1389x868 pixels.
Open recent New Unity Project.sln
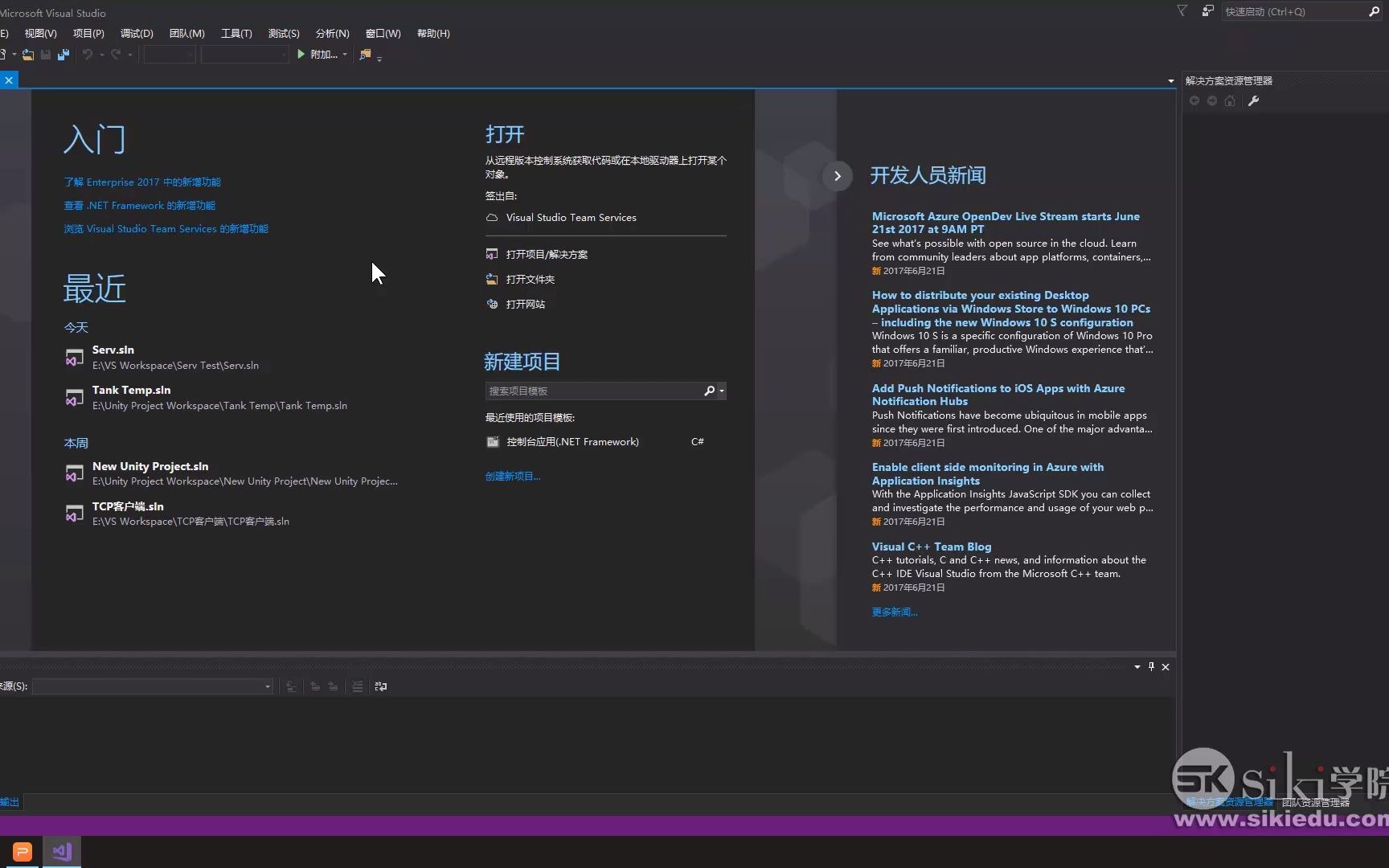231,473
